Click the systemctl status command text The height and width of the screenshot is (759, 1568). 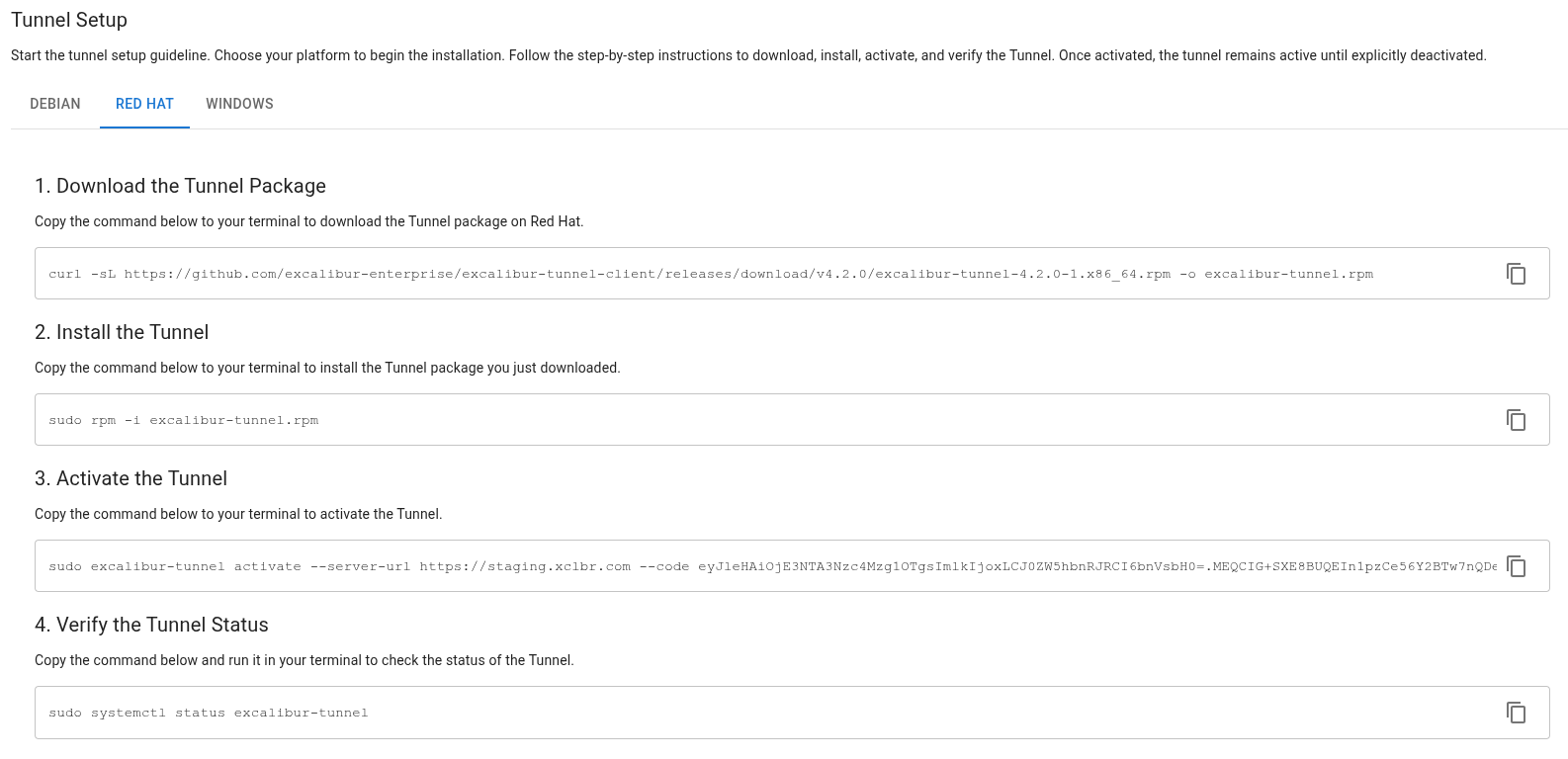pyautogui.click(x=208, y=713)
